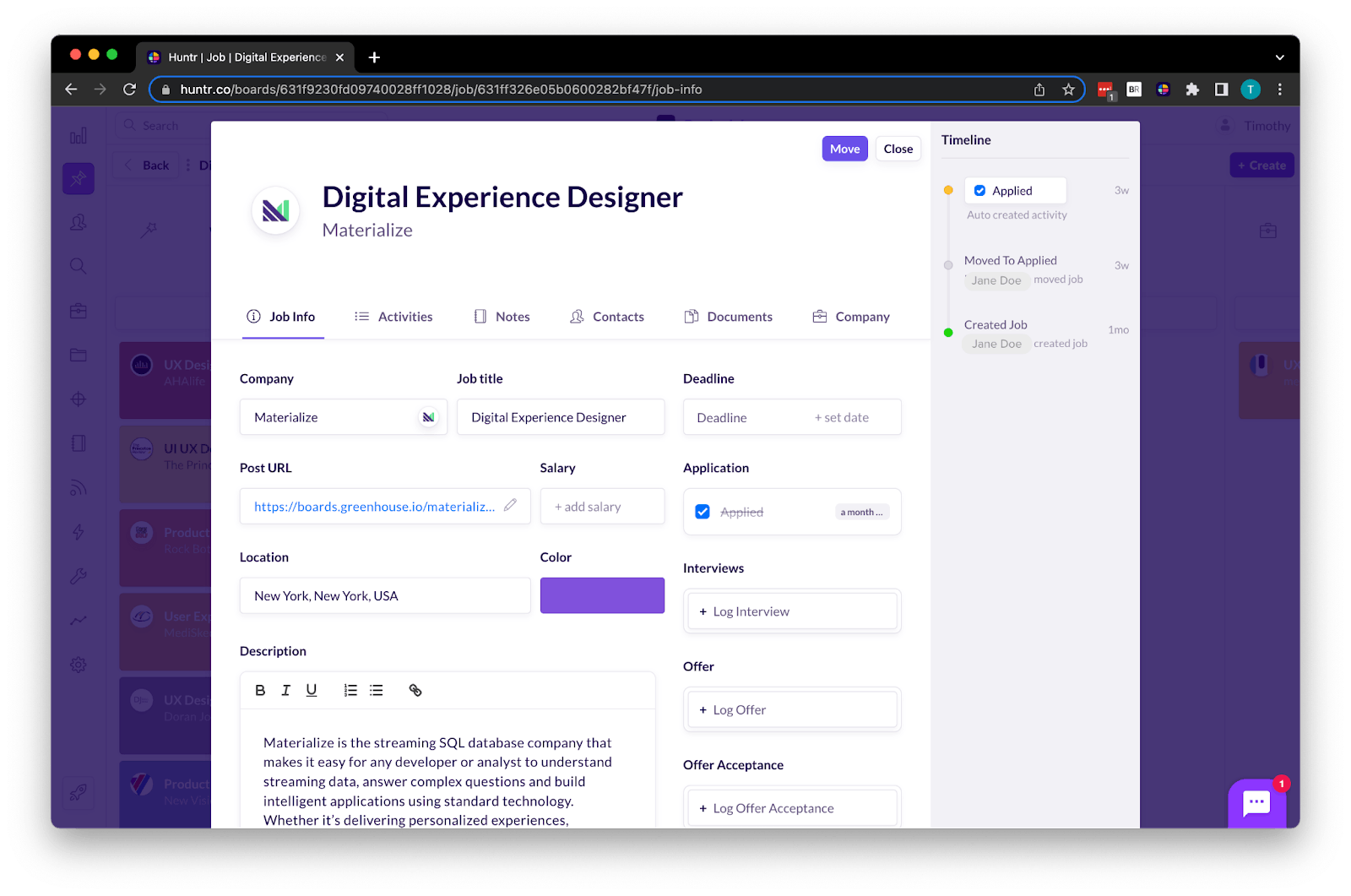
Task: Go back with the browser back arrow
Action: (71, 90)
